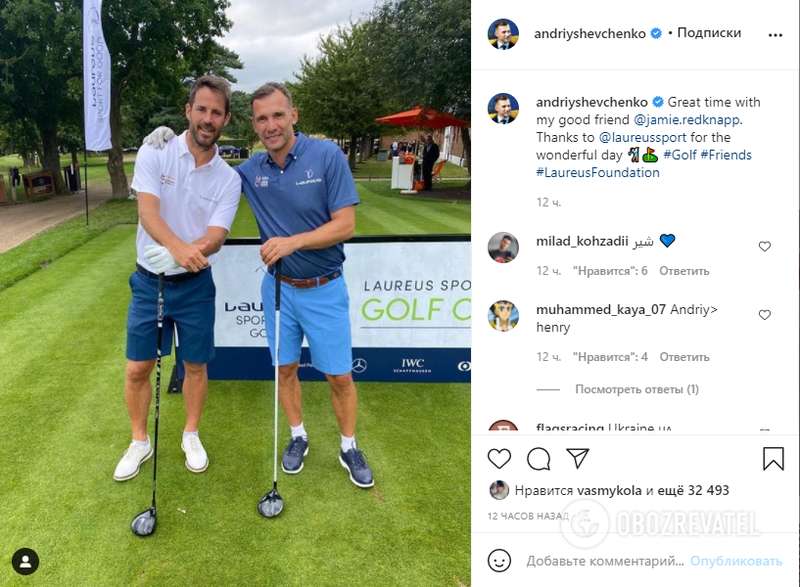Like milad_kohzadii's comment
The height and width of the screenshot is (587, 800).
coord(764,246)
